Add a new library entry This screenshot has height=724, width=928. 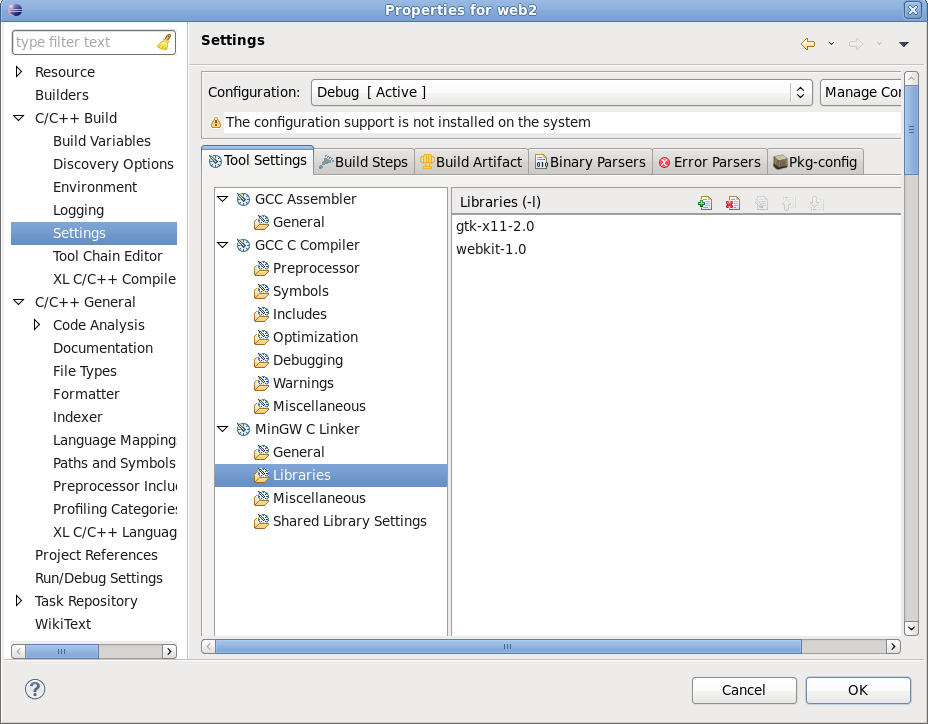click(x=705, y=202)
